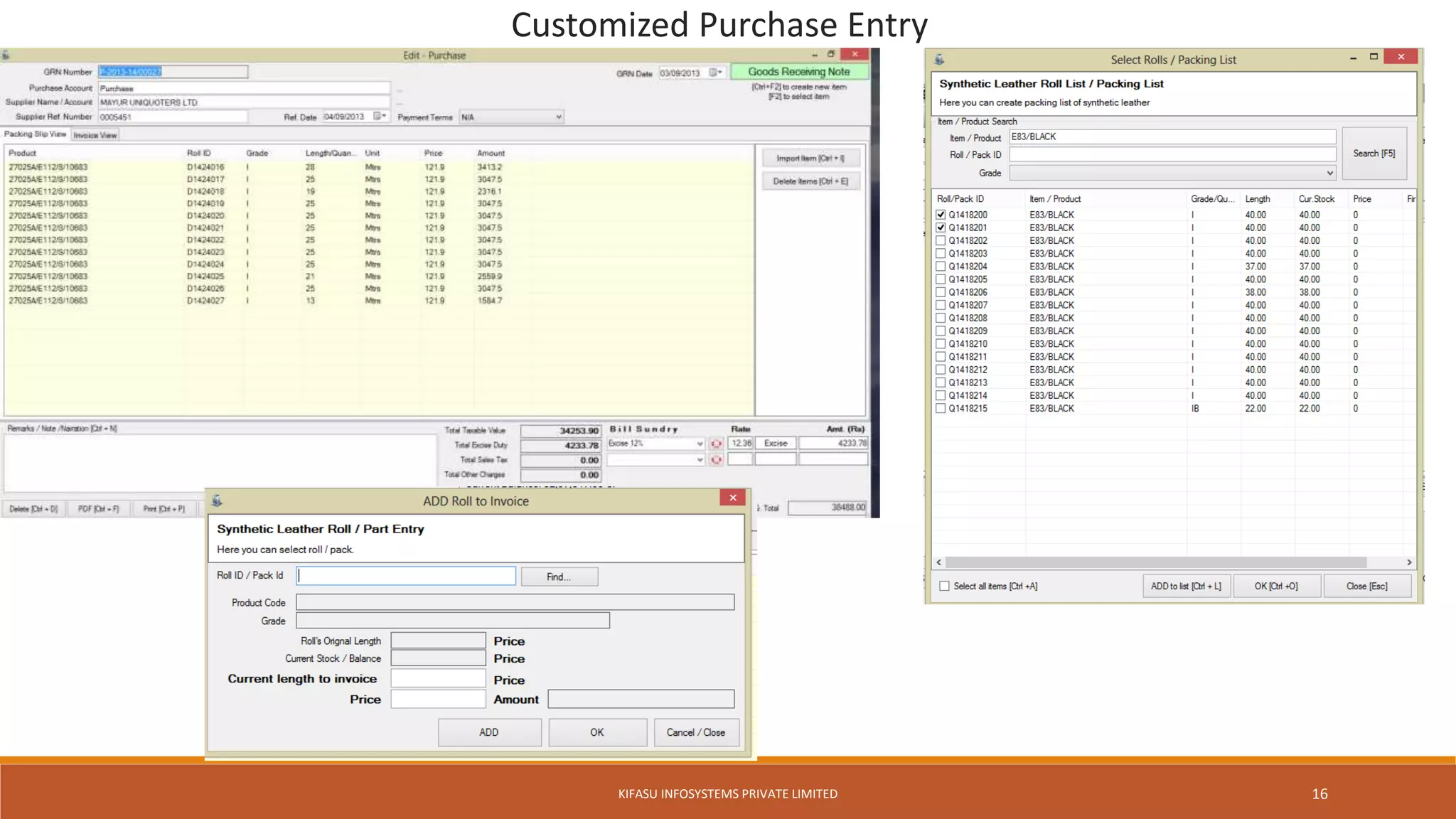Viewport: 1456px width, 819px height.
Task: Check the Q1418215 roll checkbox
Action: pyautogui.click(x=941, y=408)
